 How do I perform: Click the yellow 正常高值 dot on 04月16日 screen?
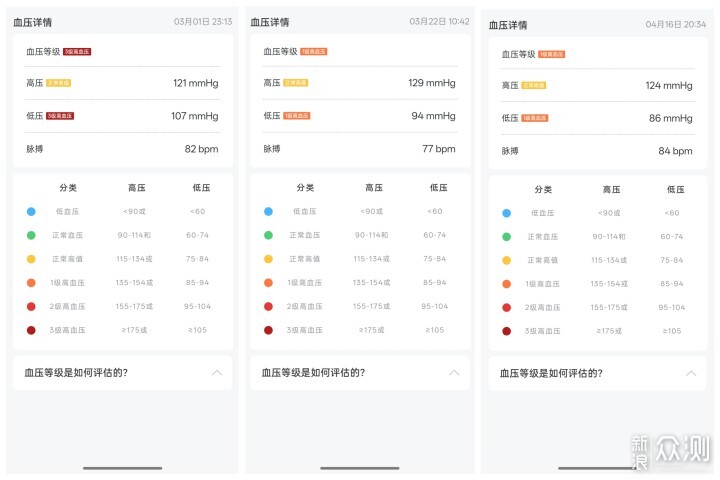506,260
